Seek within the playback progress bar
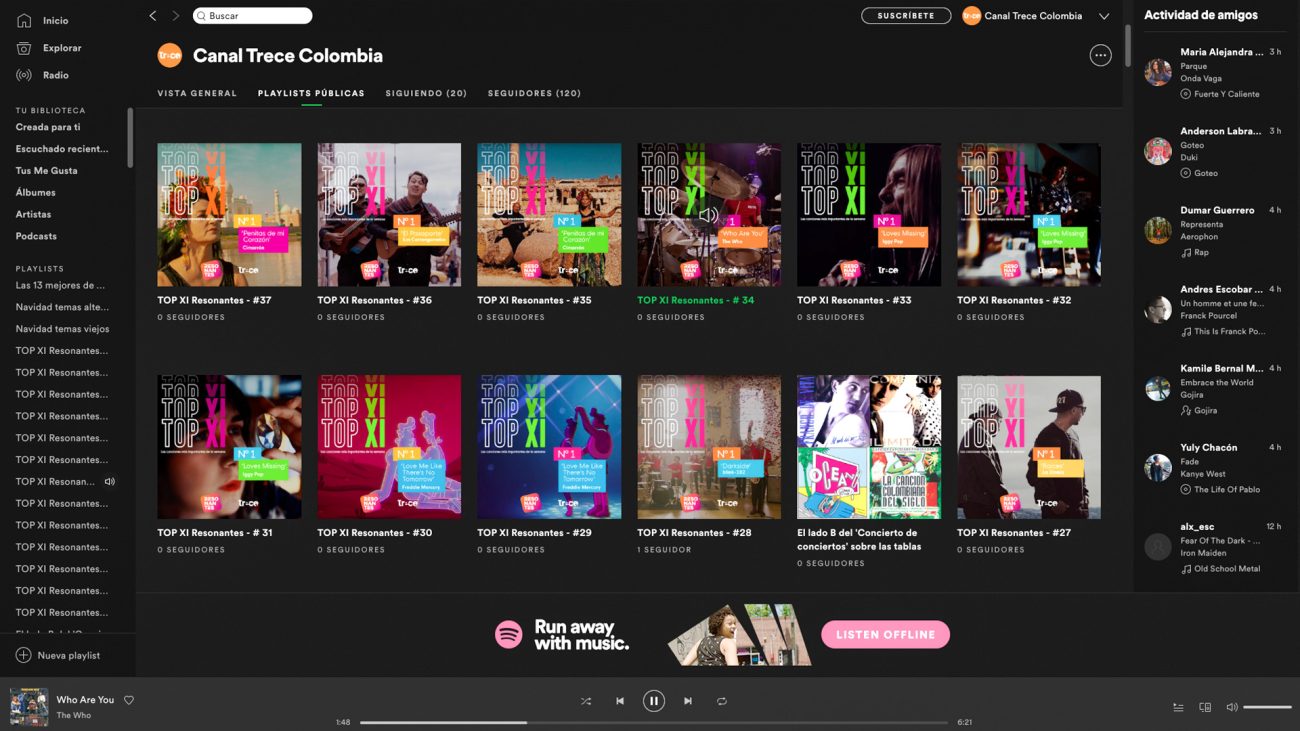Viewport: 1300px width, 731px height. click(x=655, y=721)
